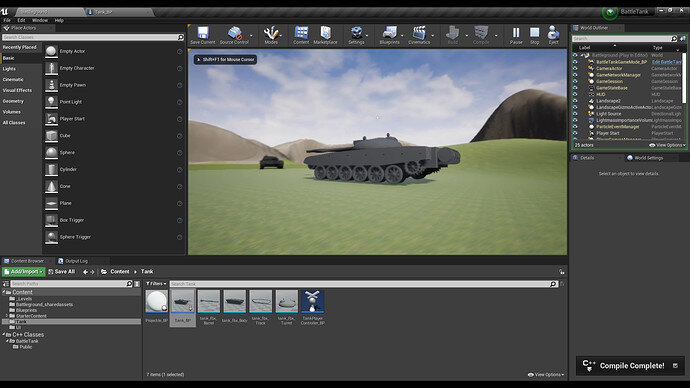This screenshot has height=388, width=690.
Task: Open the Modes toolbar icon
Action: [271, 35]
